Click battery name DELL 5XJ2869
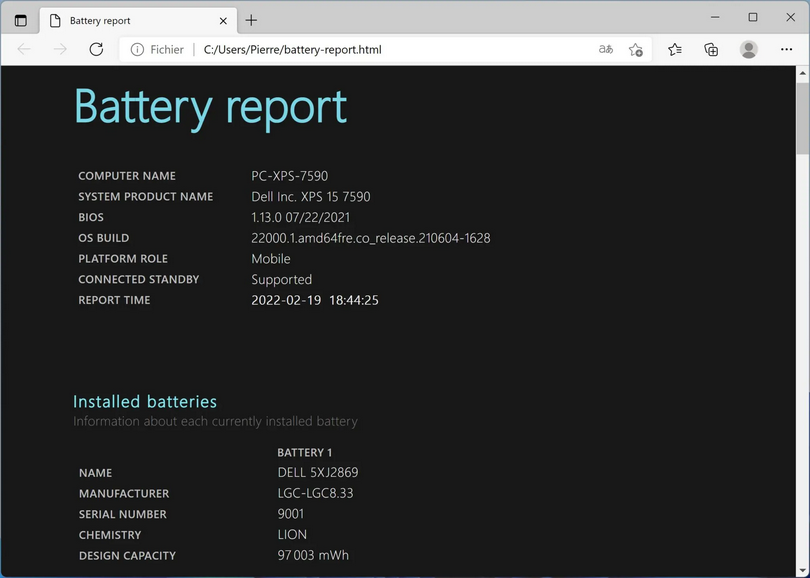Screen dimensions: 810x578 click(x=318, y=473)
